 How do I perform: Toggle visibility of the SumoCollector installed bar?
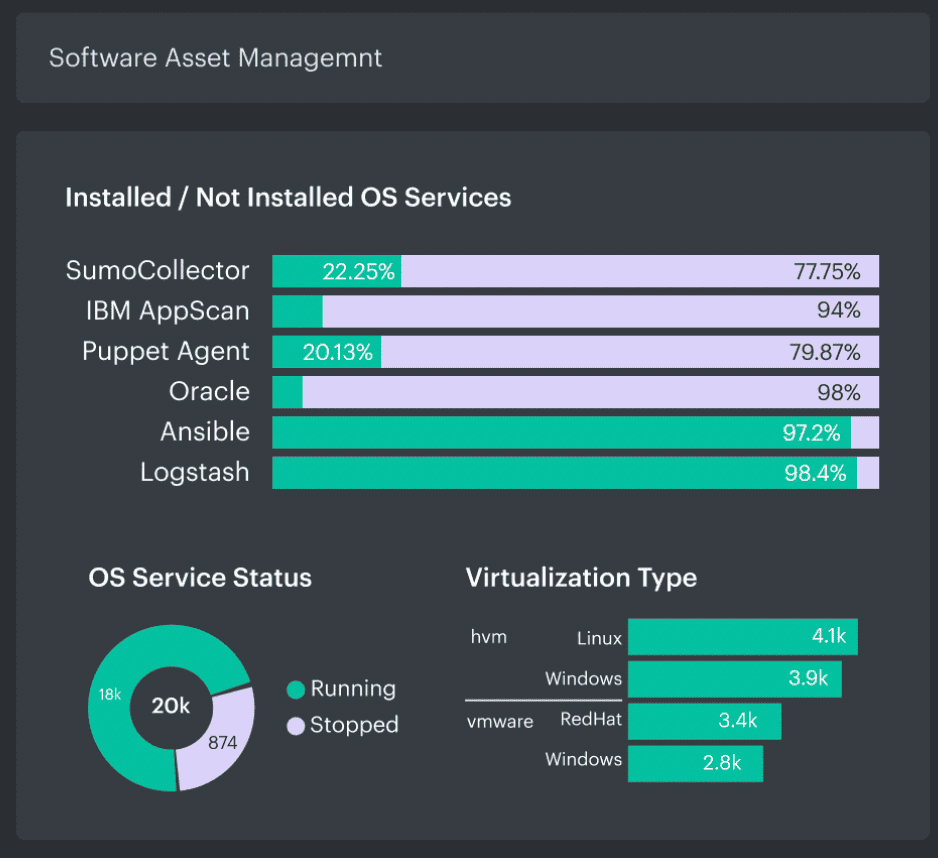click(336, 270)
